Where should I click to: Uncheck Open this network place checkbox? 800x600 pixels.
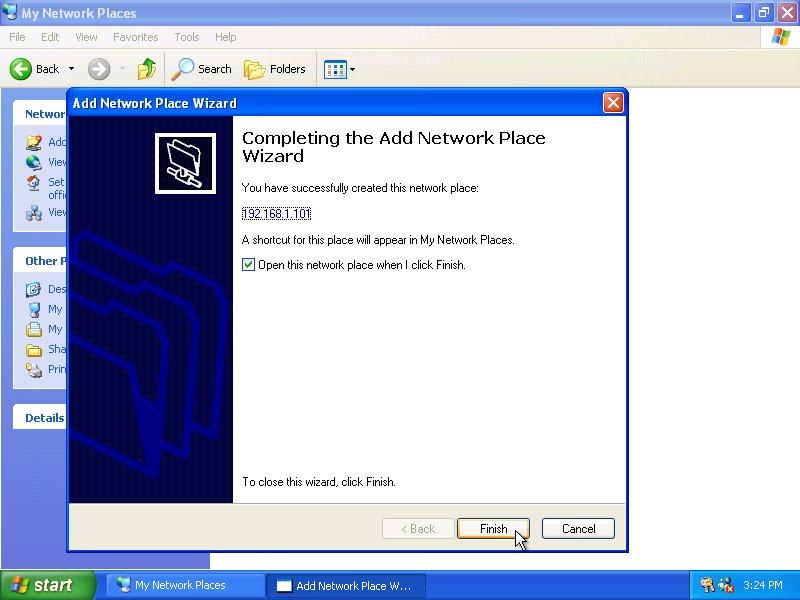(249, 265)
